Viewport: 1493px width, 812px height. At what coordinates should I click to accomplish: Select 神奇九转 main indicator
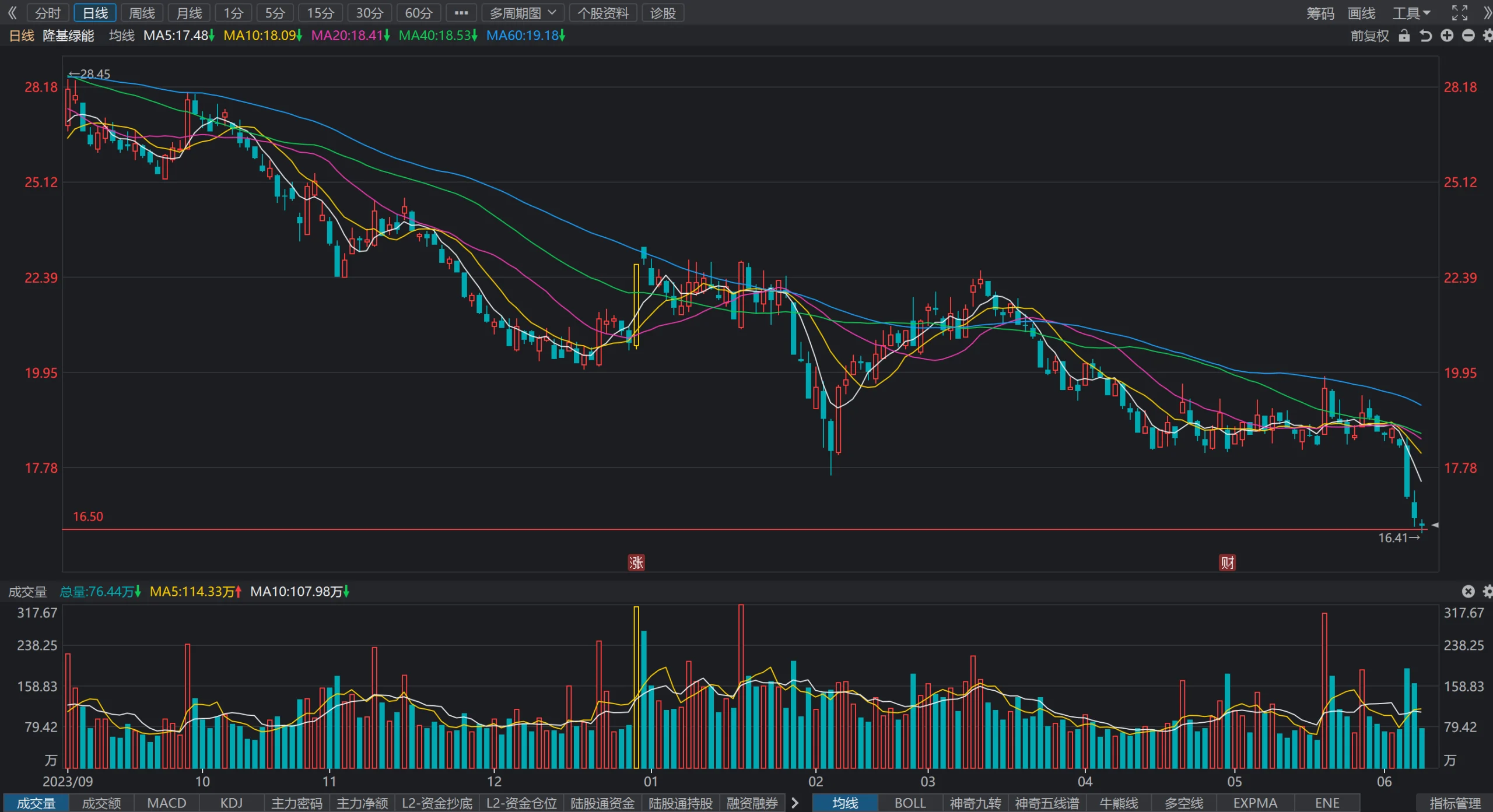click(975, 803)
